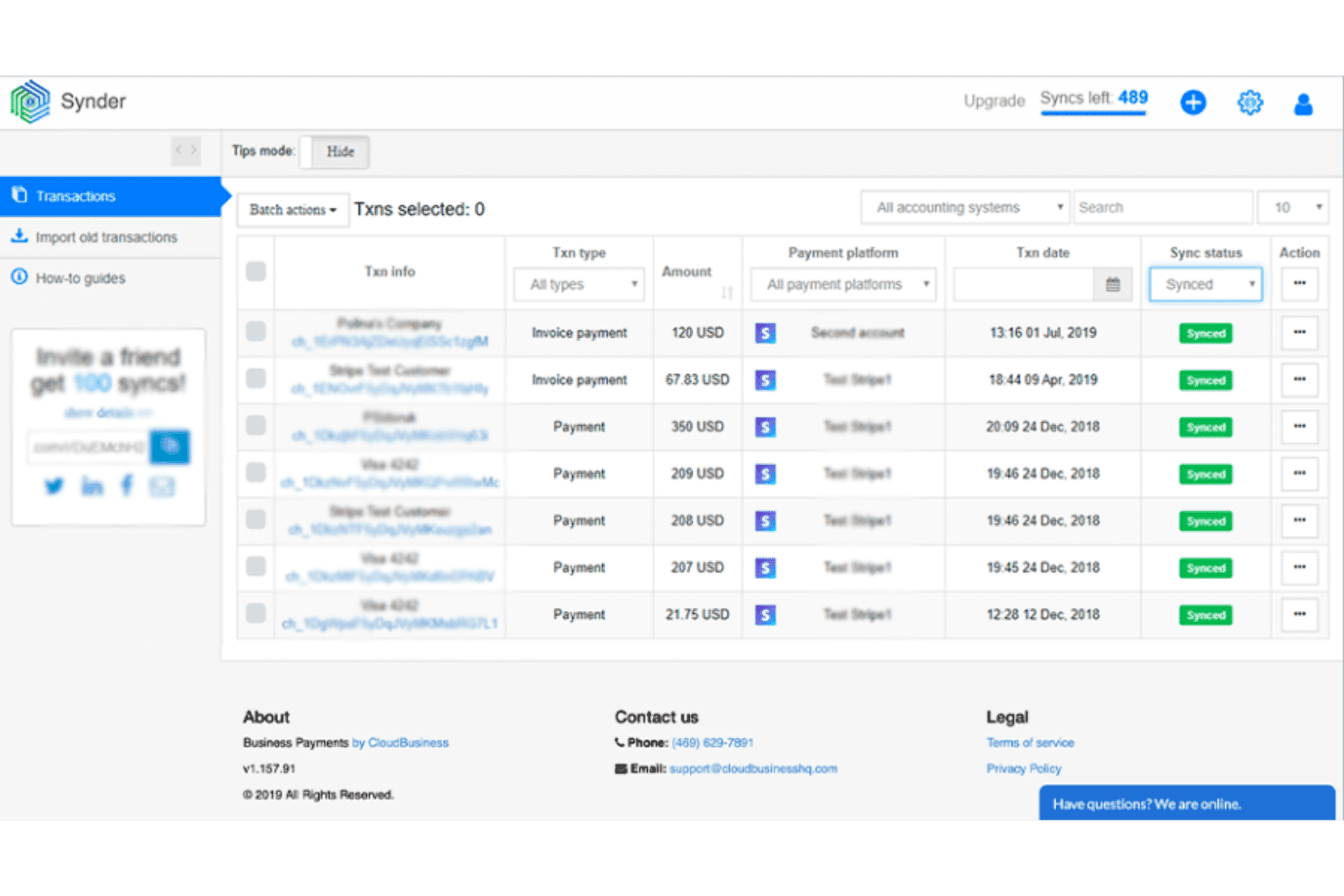
Task: Click '12:28 12 Dec, 2018' date cell
Action: [x=1043, y=615]
